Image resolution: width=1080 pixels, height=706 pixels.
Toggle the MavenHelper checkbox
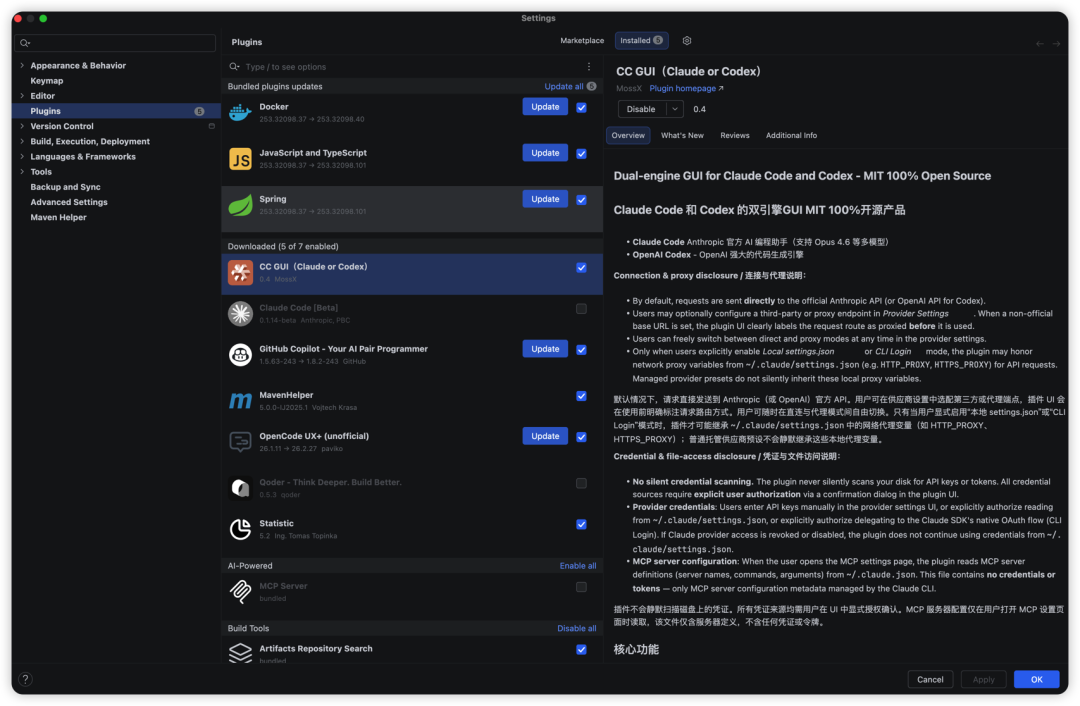(x=581, y=396)
